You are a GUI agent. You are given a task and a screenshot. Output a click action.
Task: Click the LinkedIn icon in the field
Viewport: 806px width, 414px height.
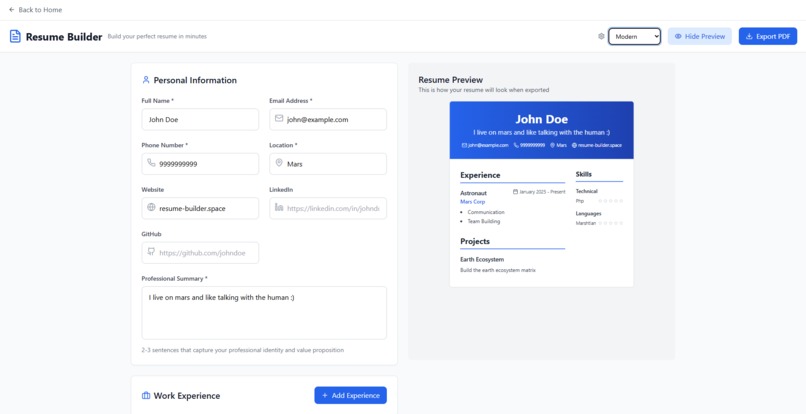(x=279, y=207)
